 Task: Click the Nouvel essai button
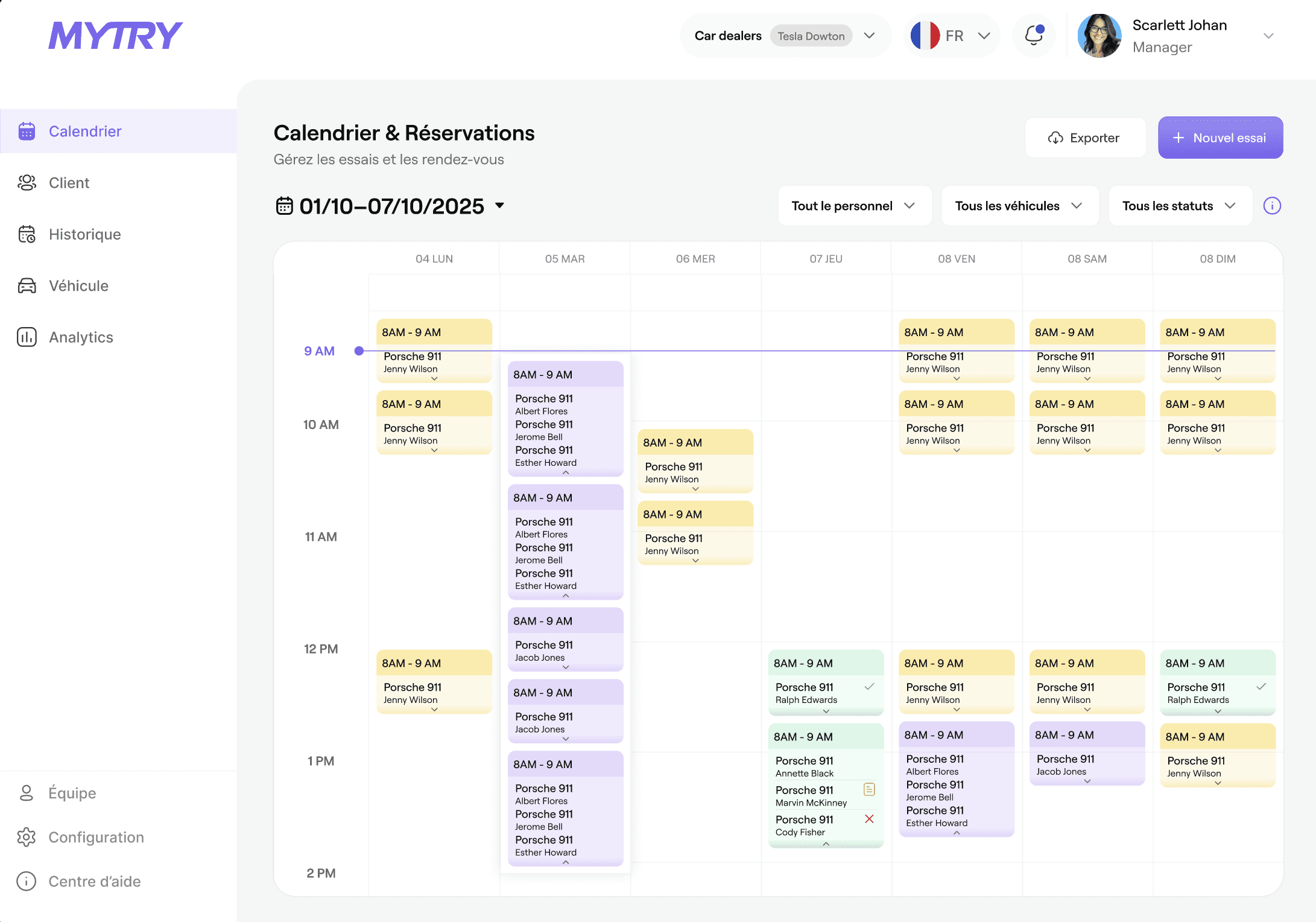[1220, 138]
